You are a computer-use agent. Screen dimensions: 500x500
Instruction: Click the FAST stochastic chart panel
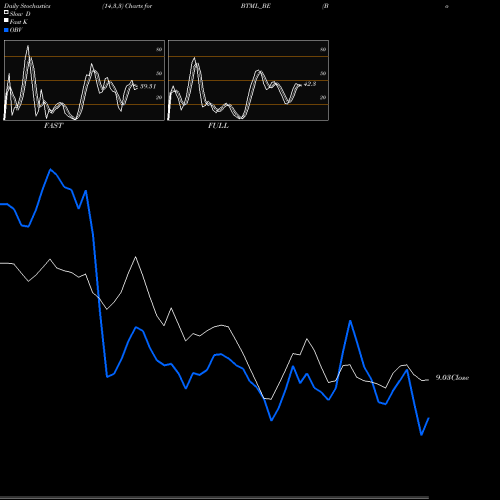click(84, 80)
